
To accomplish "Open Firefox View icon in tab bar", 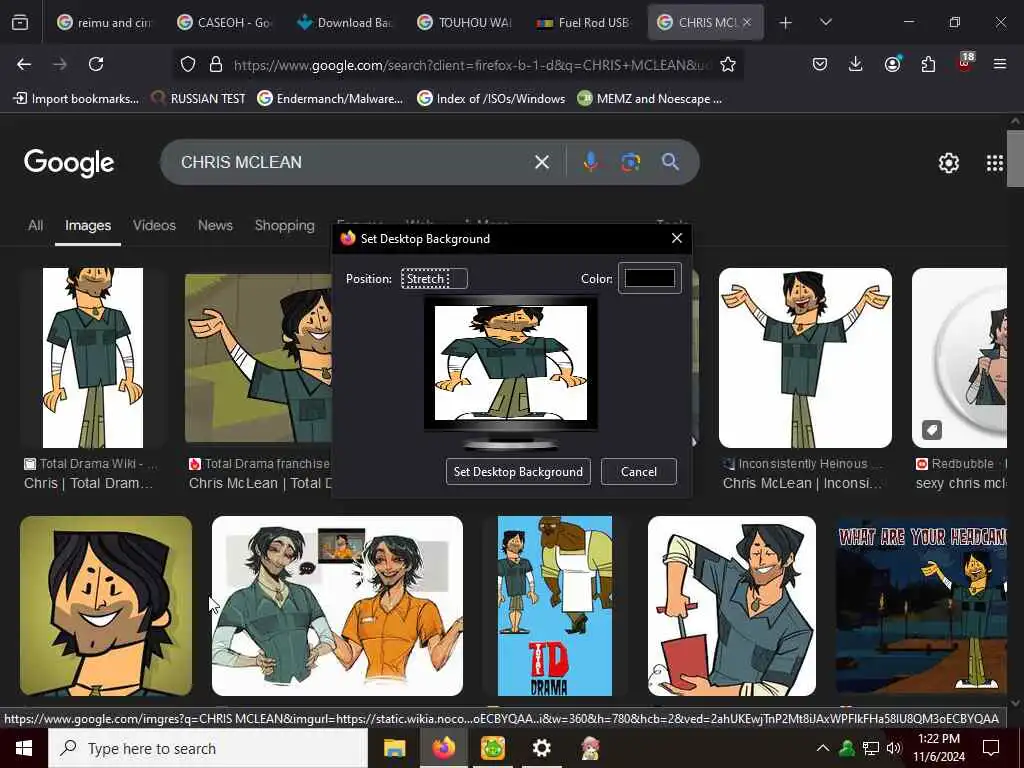I will pos(20,23).
